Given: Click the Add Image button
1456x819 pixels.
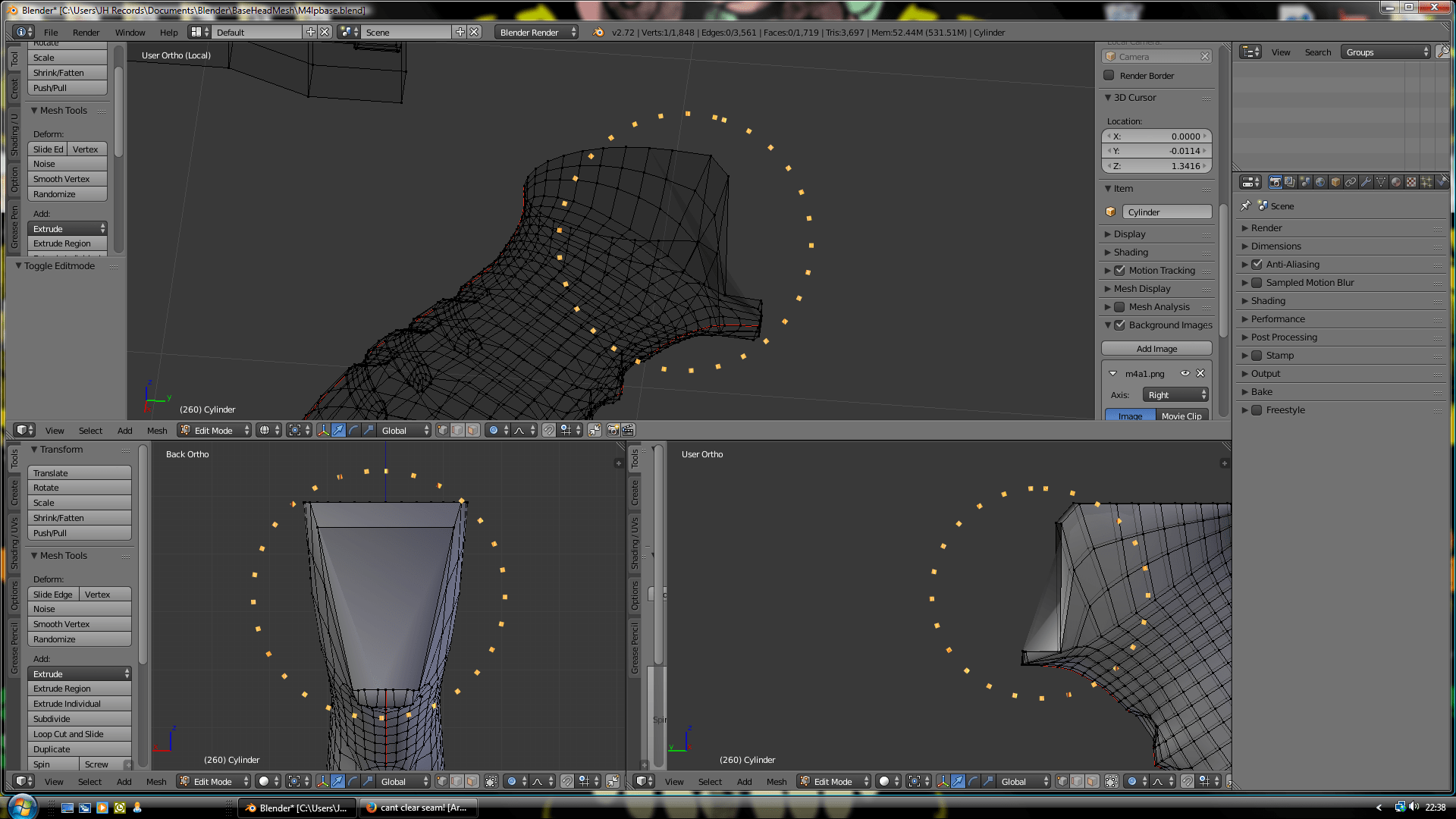Looking at the screenshot, I should 1156,347.
